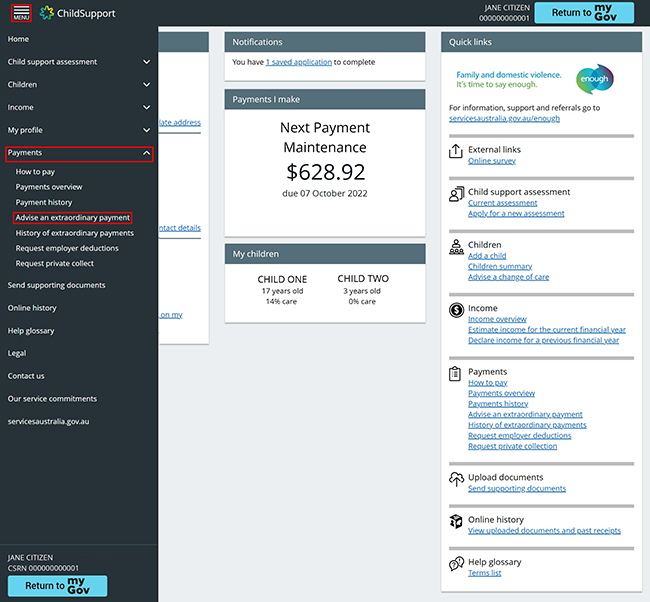The image size is (650, 602).
Task: Click Advise a change of care link
Action: tap(508, 277)
